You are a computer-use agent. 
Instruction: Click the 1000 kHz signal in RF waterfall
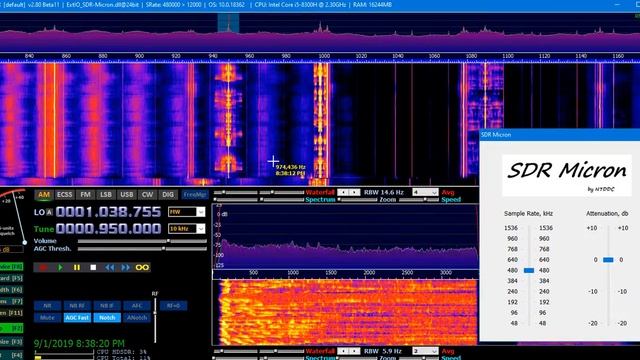click(321, 122)
